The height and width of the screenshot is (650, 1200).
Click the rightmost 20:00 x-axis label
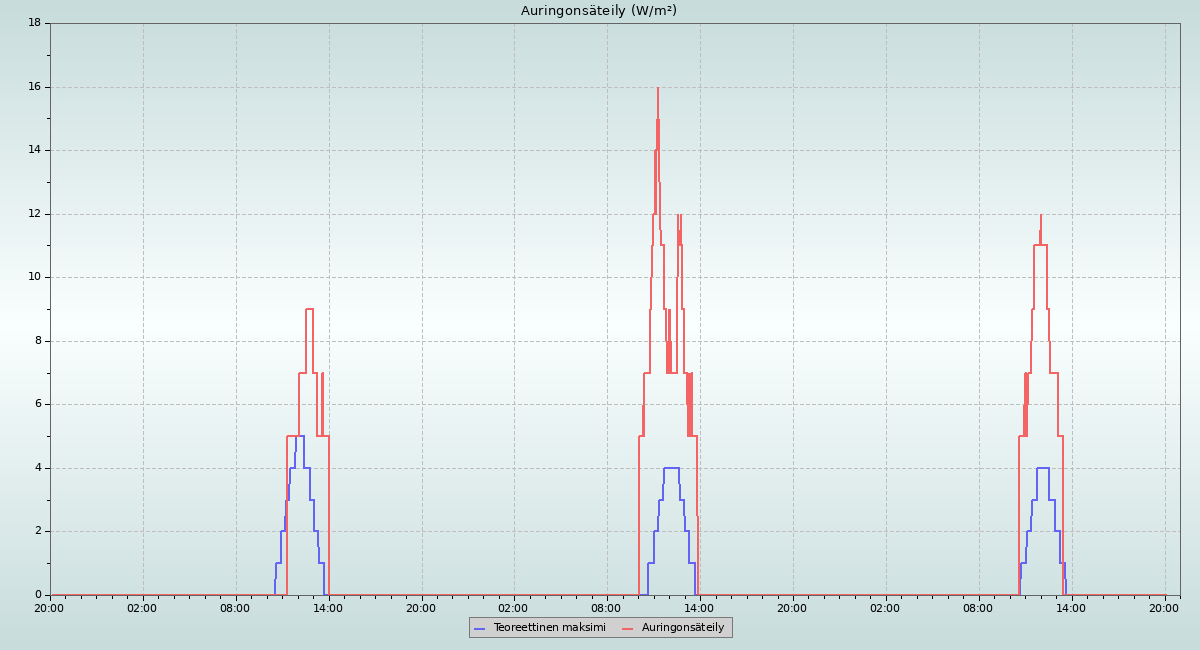click(1164, 608)
